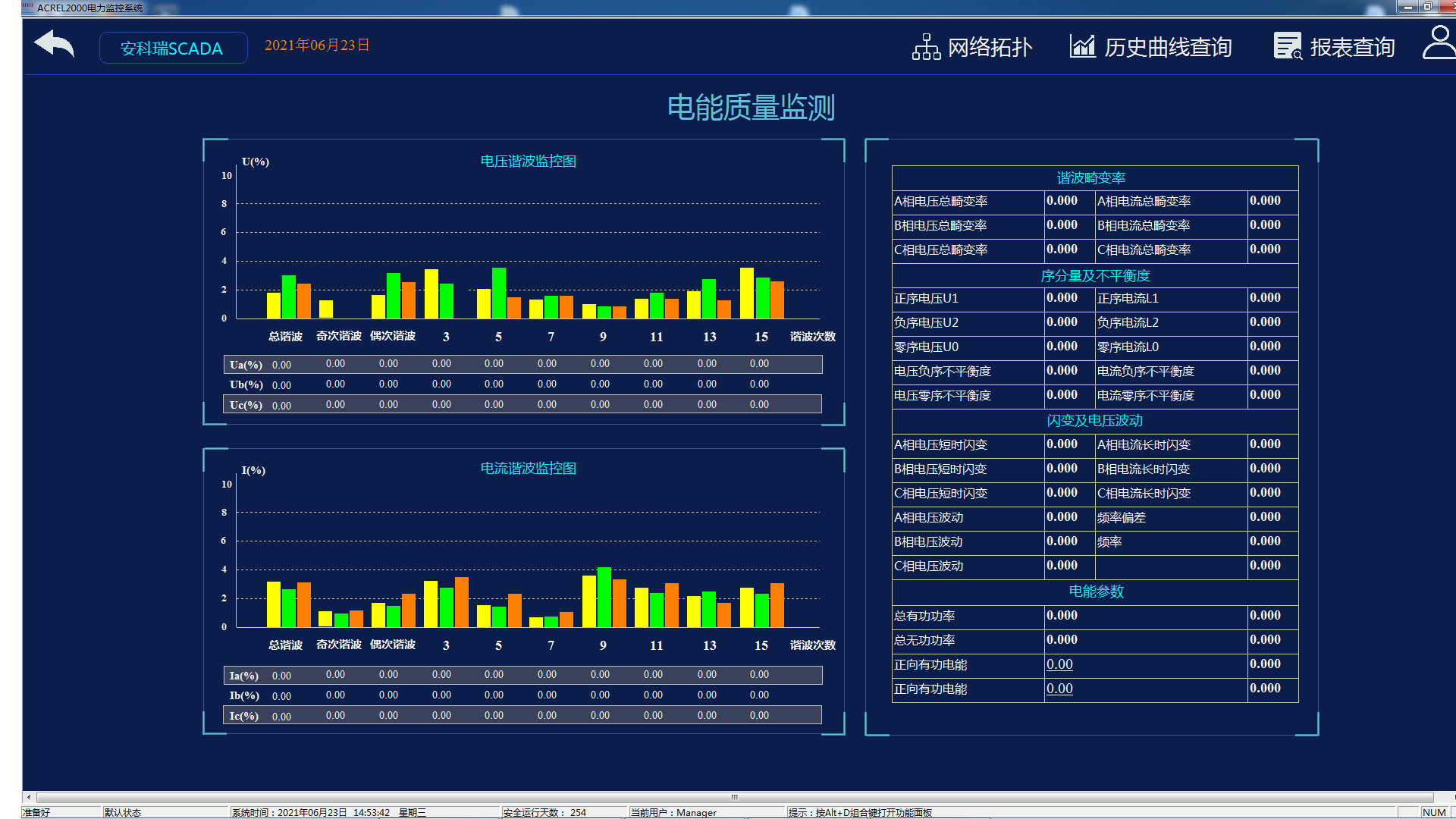Click the 频率偏差 label
The image size is (1456, 819).
(x=1122, y=518)
